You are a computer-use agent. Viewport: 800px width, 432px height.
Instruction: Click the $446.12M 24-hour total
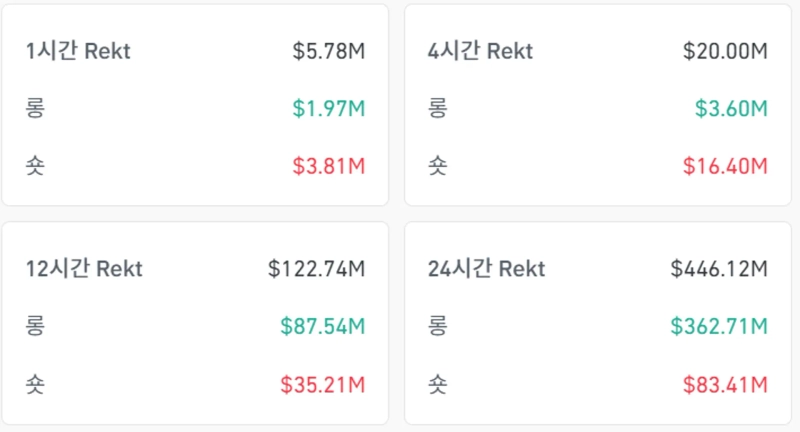point(719,268)
